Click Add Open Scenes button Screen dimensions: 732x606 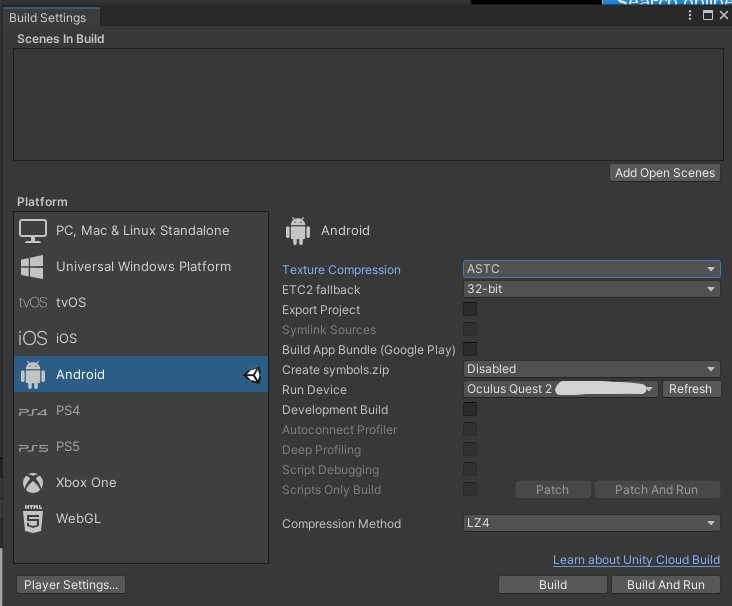[665, 173]
